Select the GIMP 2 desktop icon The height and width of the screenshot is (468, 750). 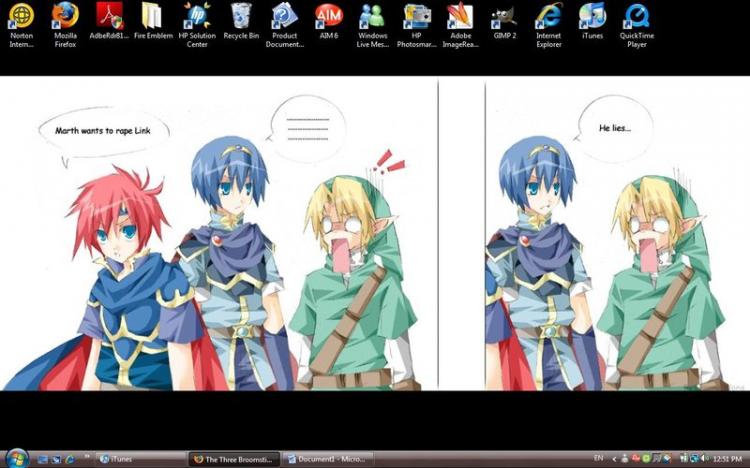505,21
